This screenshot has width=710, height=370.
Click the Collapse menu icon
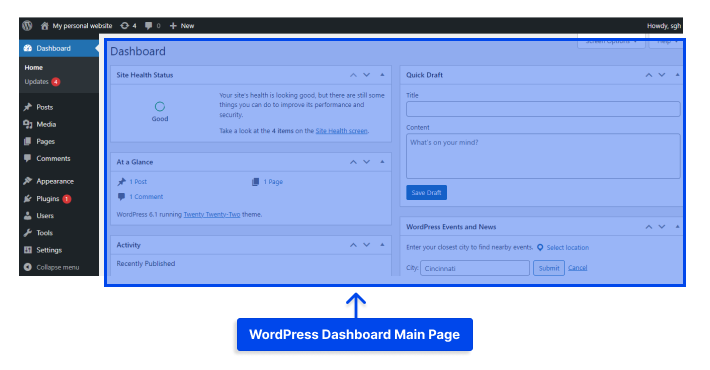28,267
